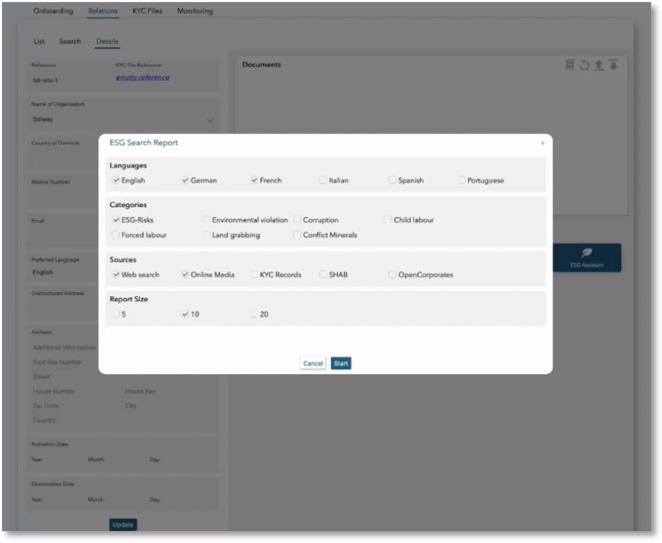Click Cancel in the ESG dialog
Screen dimensions: 662x543
[x=313, y=363]
